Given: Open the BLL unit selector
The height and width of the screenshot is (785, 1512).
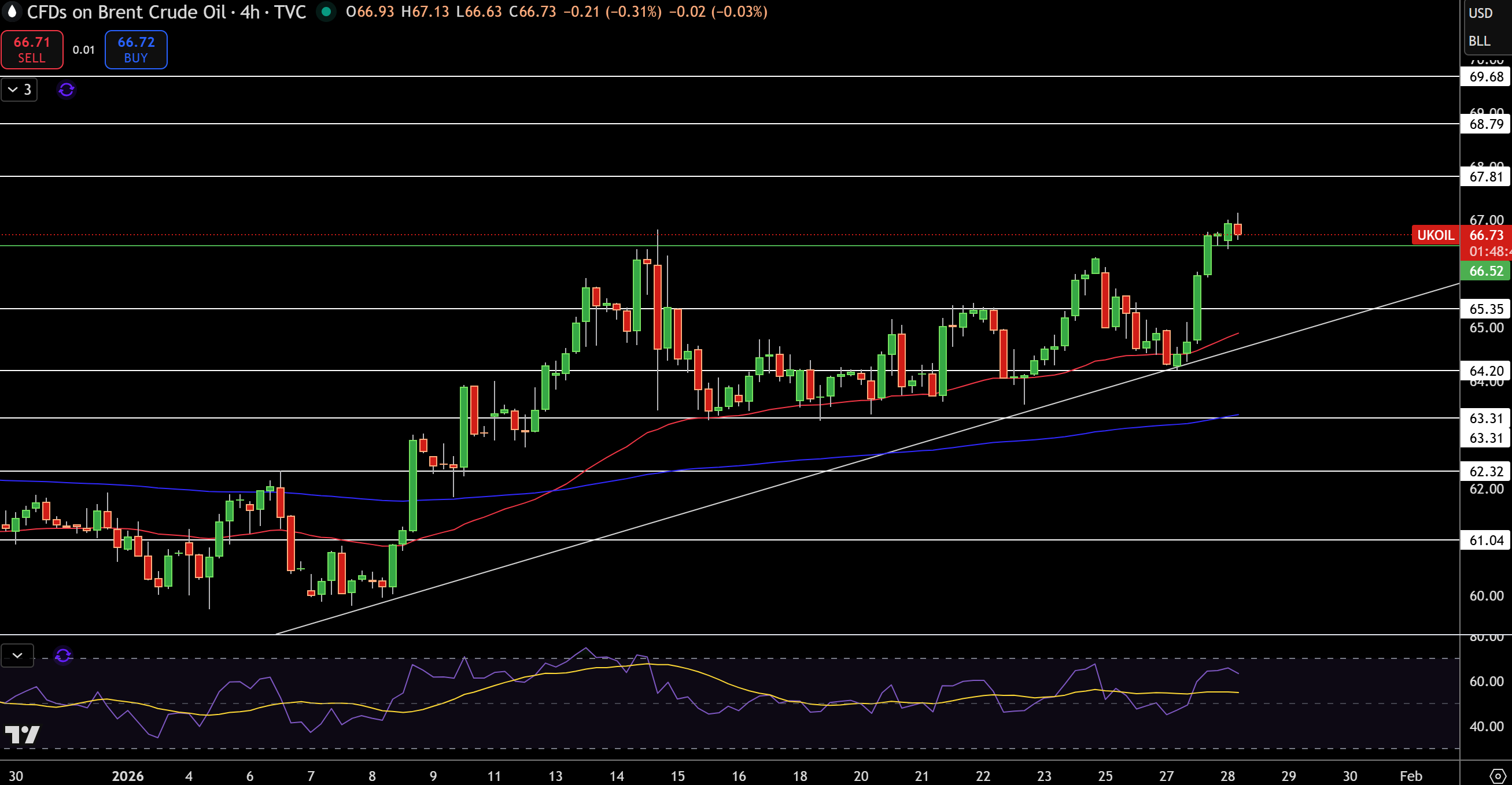Looking at the screenshot, I should pyautogui.click(x=1479, y=41).
